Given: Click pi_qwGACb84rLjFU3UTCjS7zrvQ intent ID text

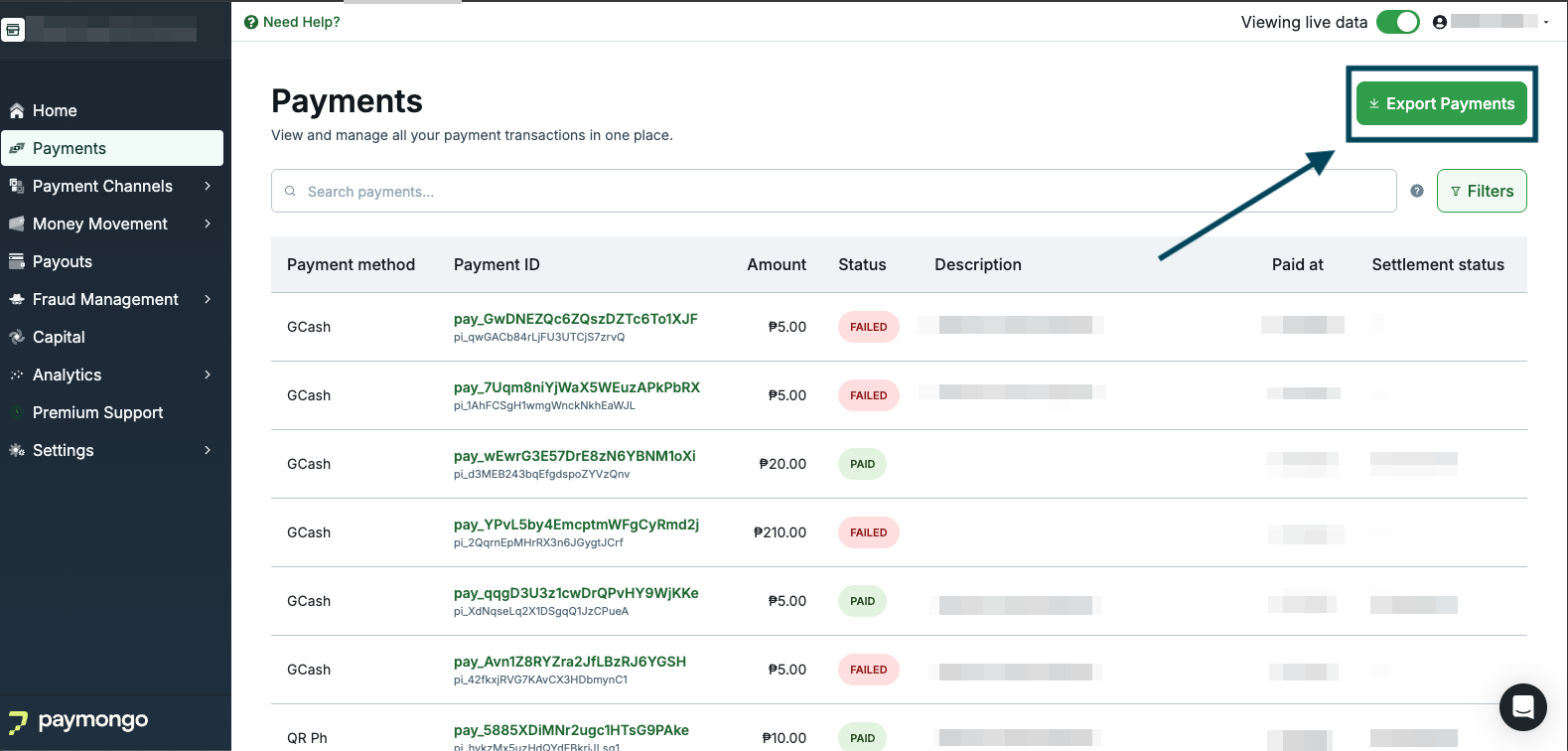Looking at the screenshot, I should [539, 337].
